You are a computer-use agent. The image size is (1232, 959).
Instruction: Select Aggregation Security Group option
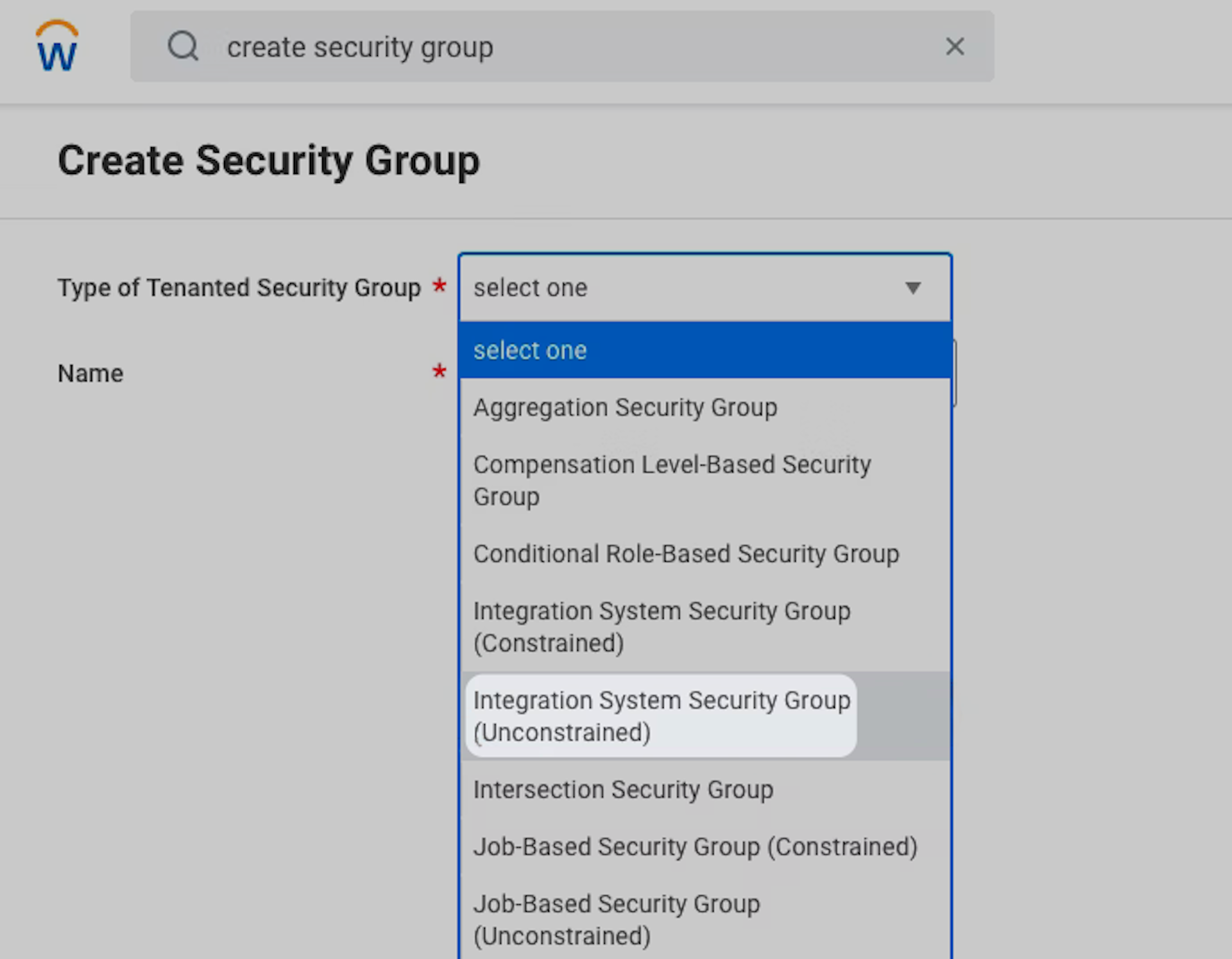coord(625,408)
